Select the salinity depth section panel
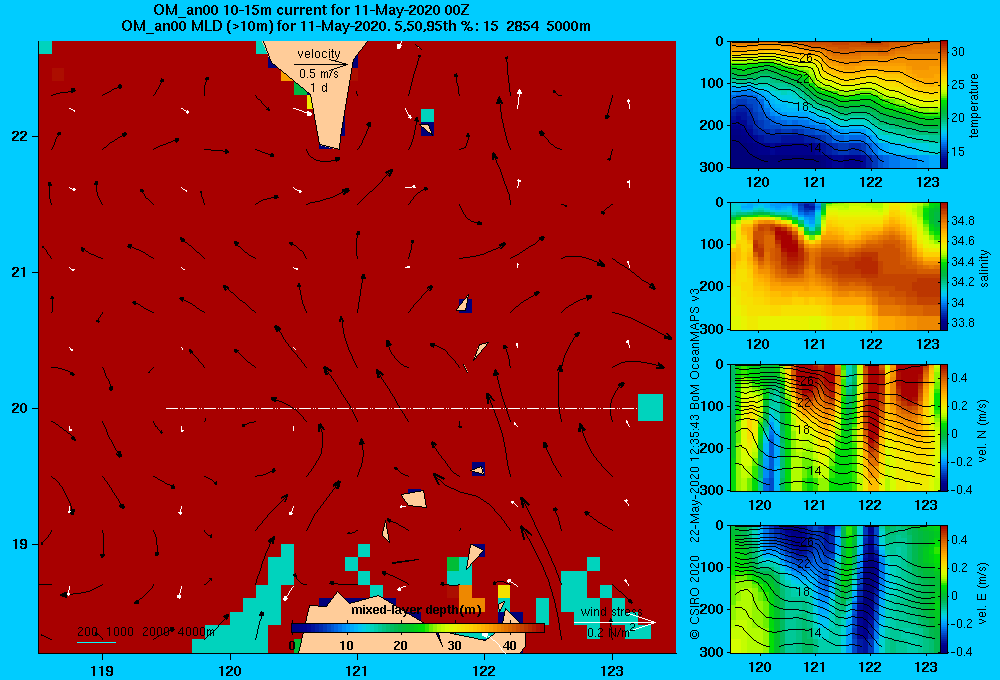The width and height of the screenshot is (1000, 680). click(x=834, y=266)
